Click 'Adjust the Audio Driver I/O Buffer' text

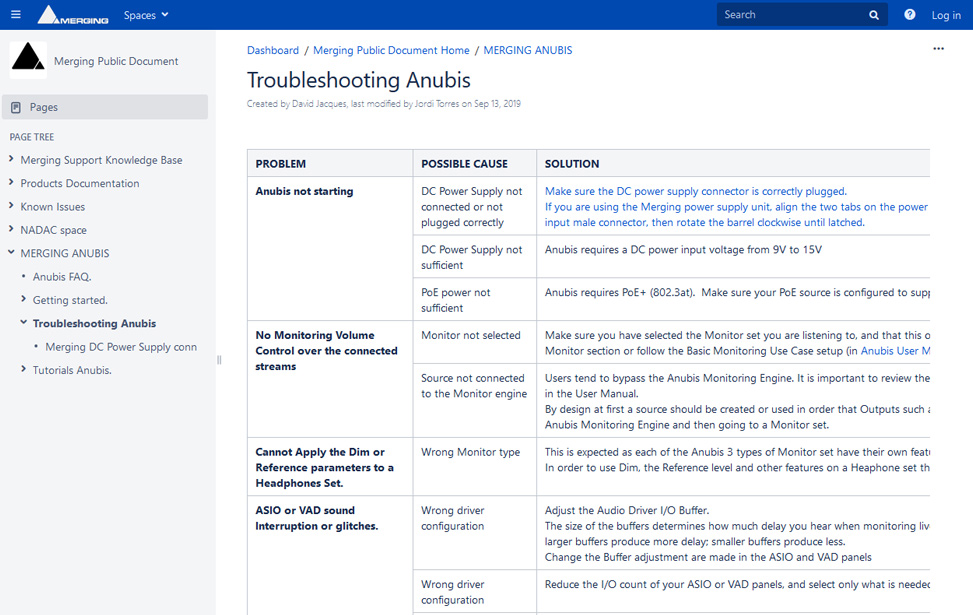point(627,510)
